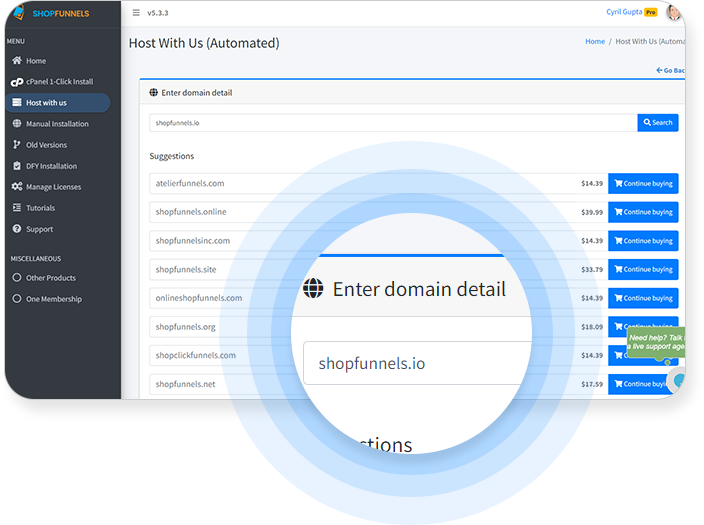Click the hamburger menu toggle icon
The image size is (704, 525).
pyautogui.click(x=136, y=13)
